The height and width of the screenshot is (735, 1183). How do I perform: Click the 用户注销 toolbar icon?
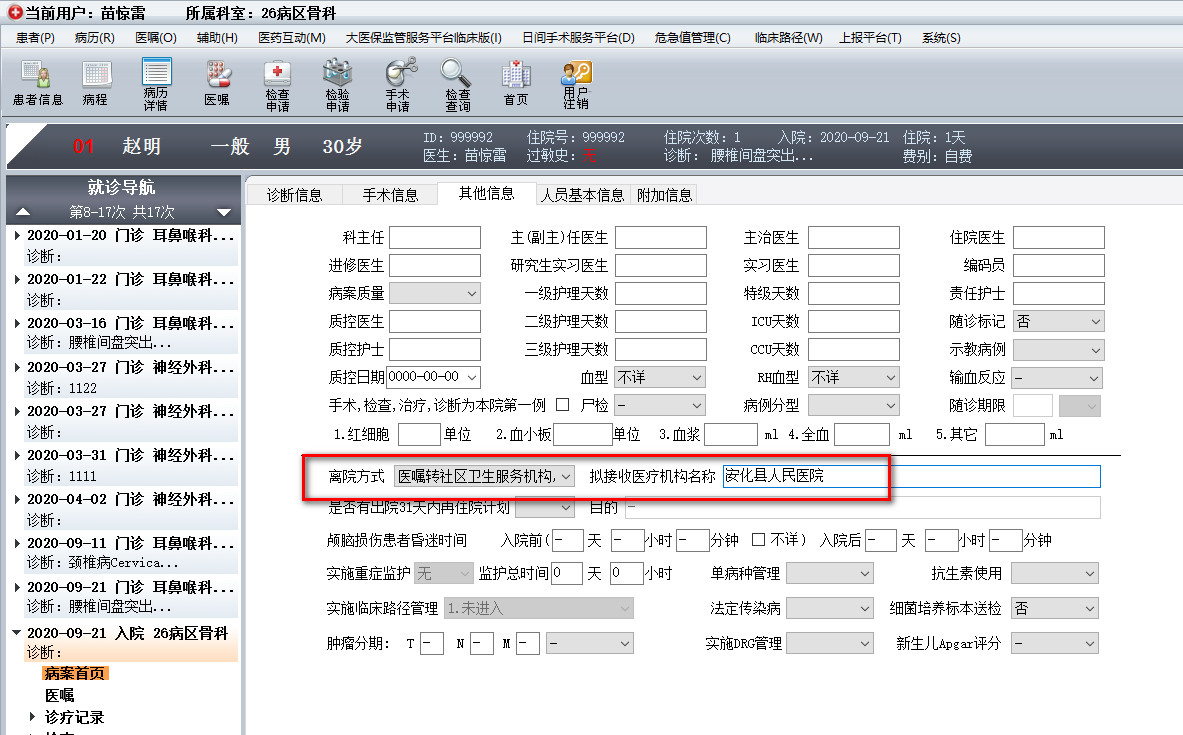tap(576, 83)
